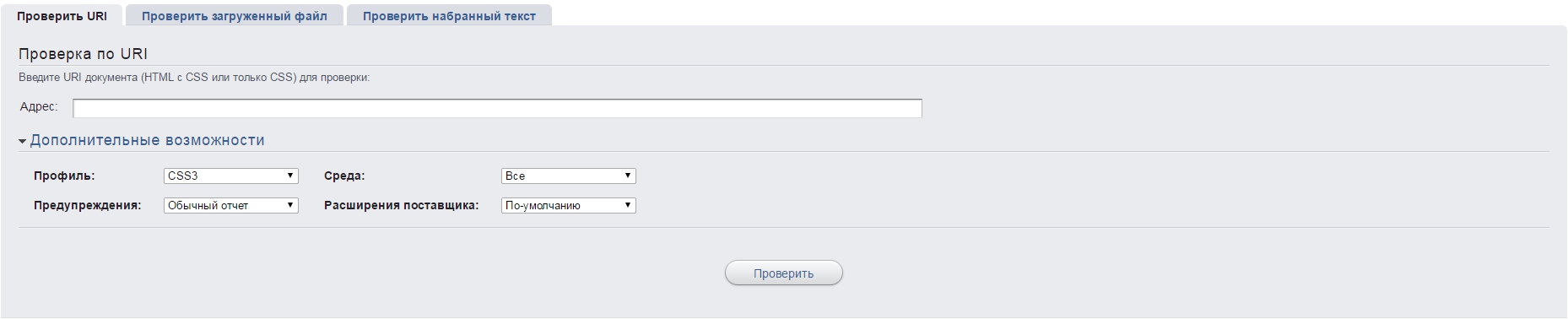Open Расширения поставщика dropdown showing По-умолчанию

click(568, 205)
